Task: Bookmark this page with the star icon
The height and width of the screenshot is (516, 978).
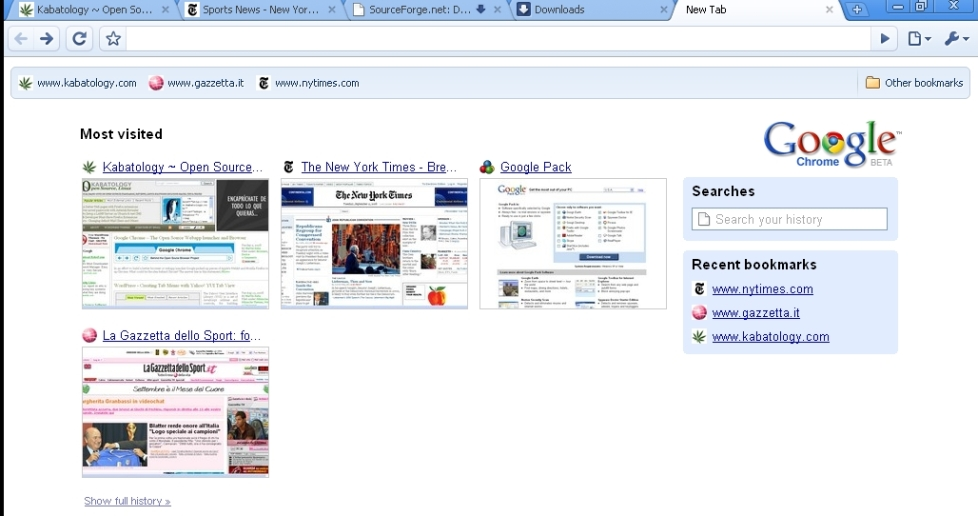Action: point(113,39)
